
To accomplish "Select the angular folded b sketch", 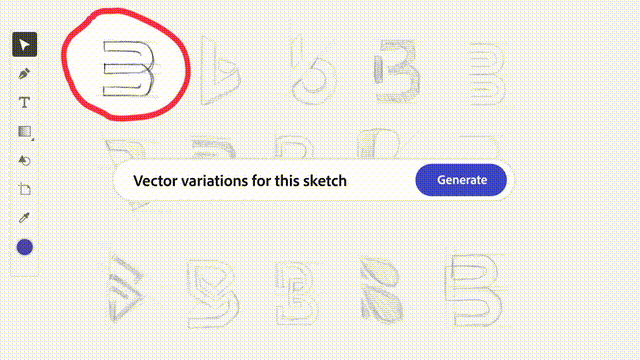I will click(220, 71).
